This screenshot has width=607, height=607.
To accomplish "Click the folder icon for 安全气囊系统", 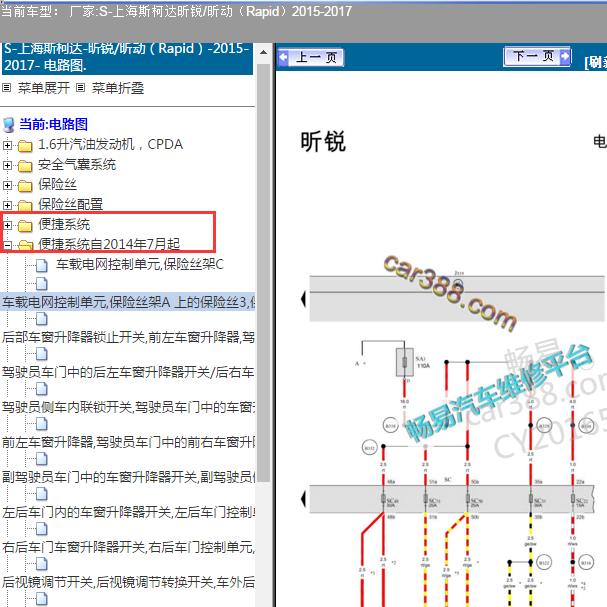I will tap(25, 165).
